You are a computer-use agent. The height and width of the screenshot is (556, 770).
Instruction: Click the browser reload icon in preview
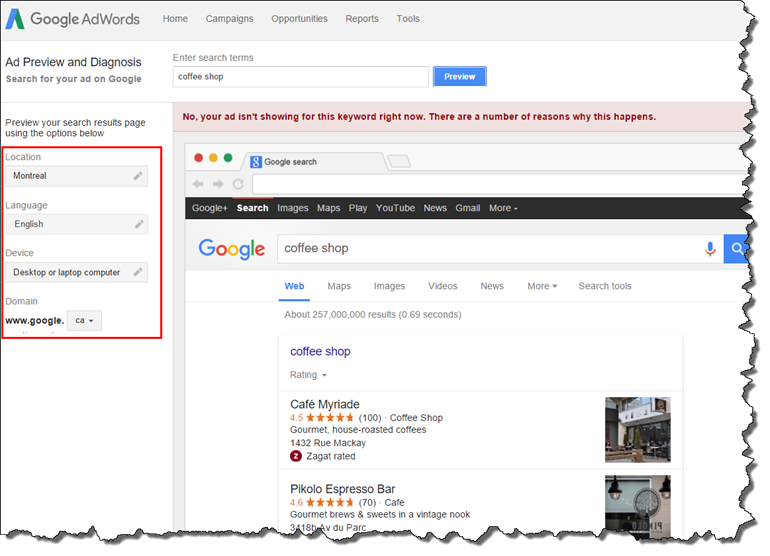[x=238, y=184]
